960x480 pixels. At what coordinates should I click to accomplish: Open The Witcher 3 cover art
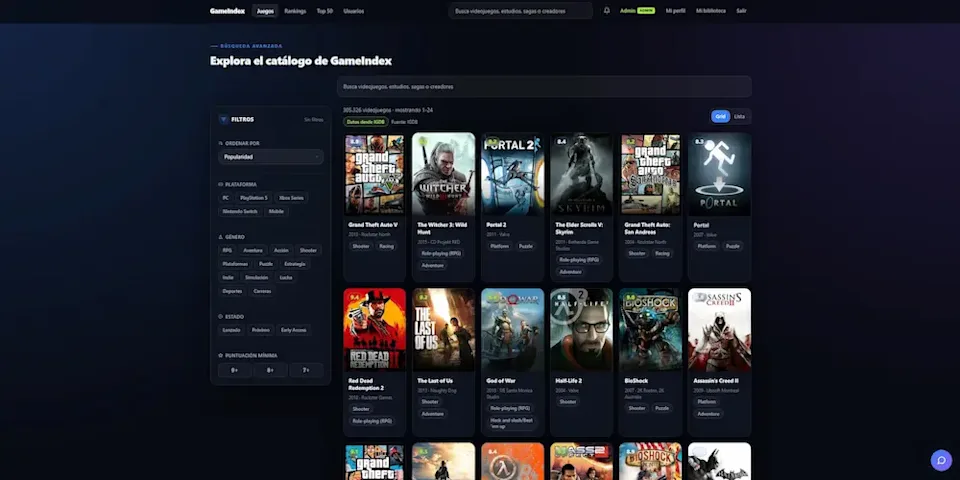point(444,174)
